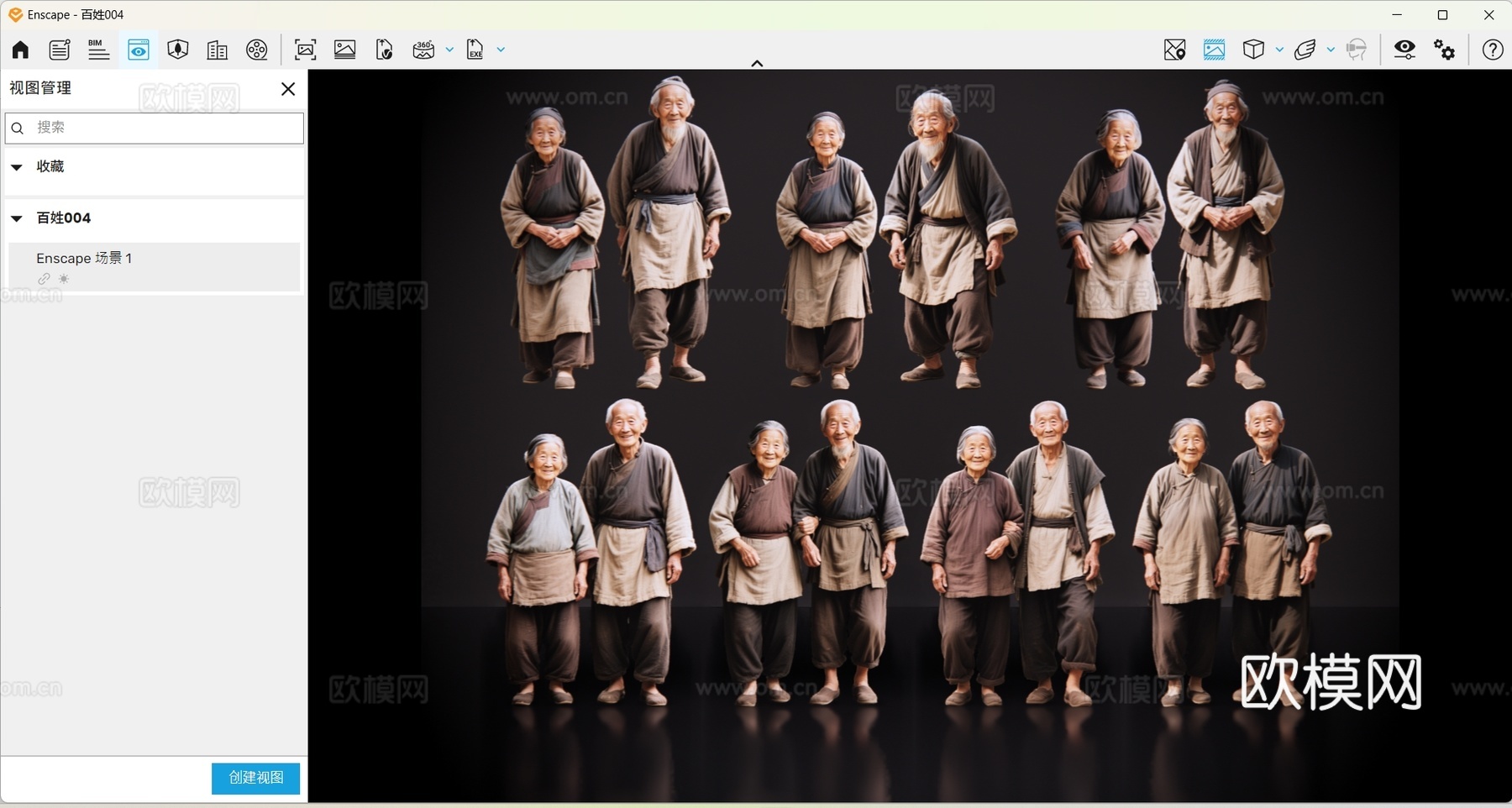Open the site context buildings icon
Screen dimensions: 1512x808
218,50
